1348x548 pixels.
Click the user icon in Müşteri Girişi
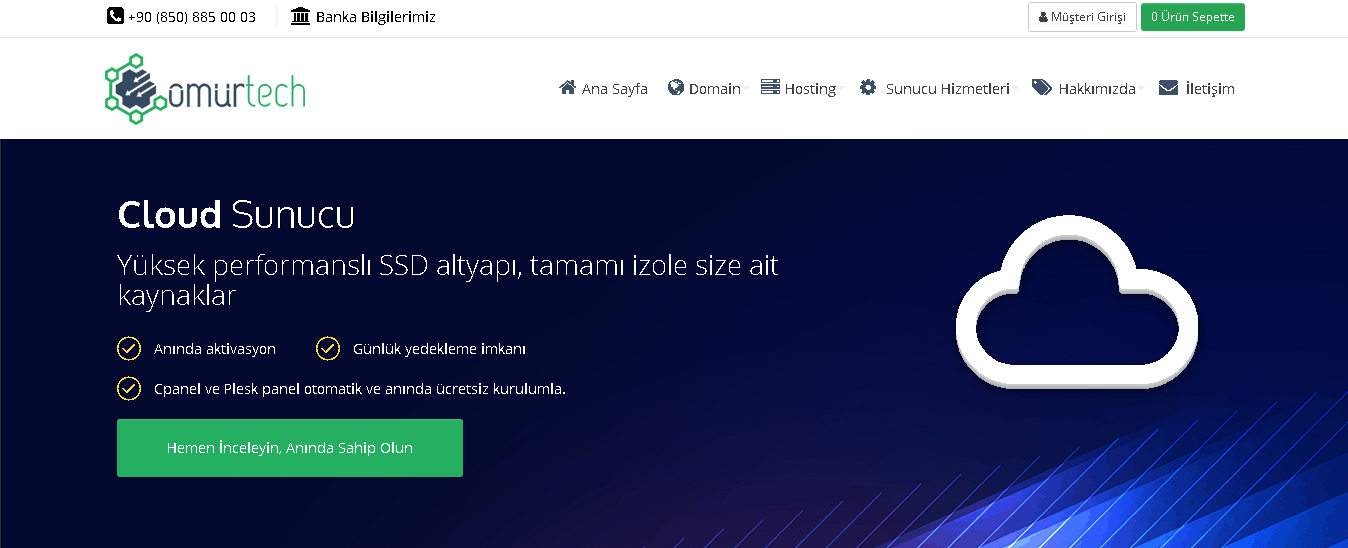1044,17
